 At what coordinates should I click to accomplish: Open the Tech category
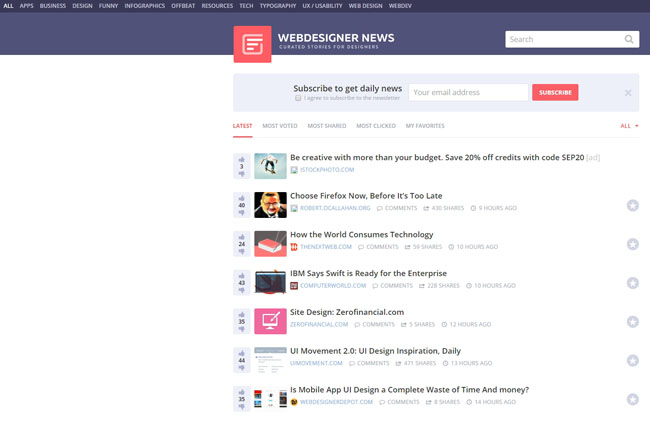(x=246, y=6)
